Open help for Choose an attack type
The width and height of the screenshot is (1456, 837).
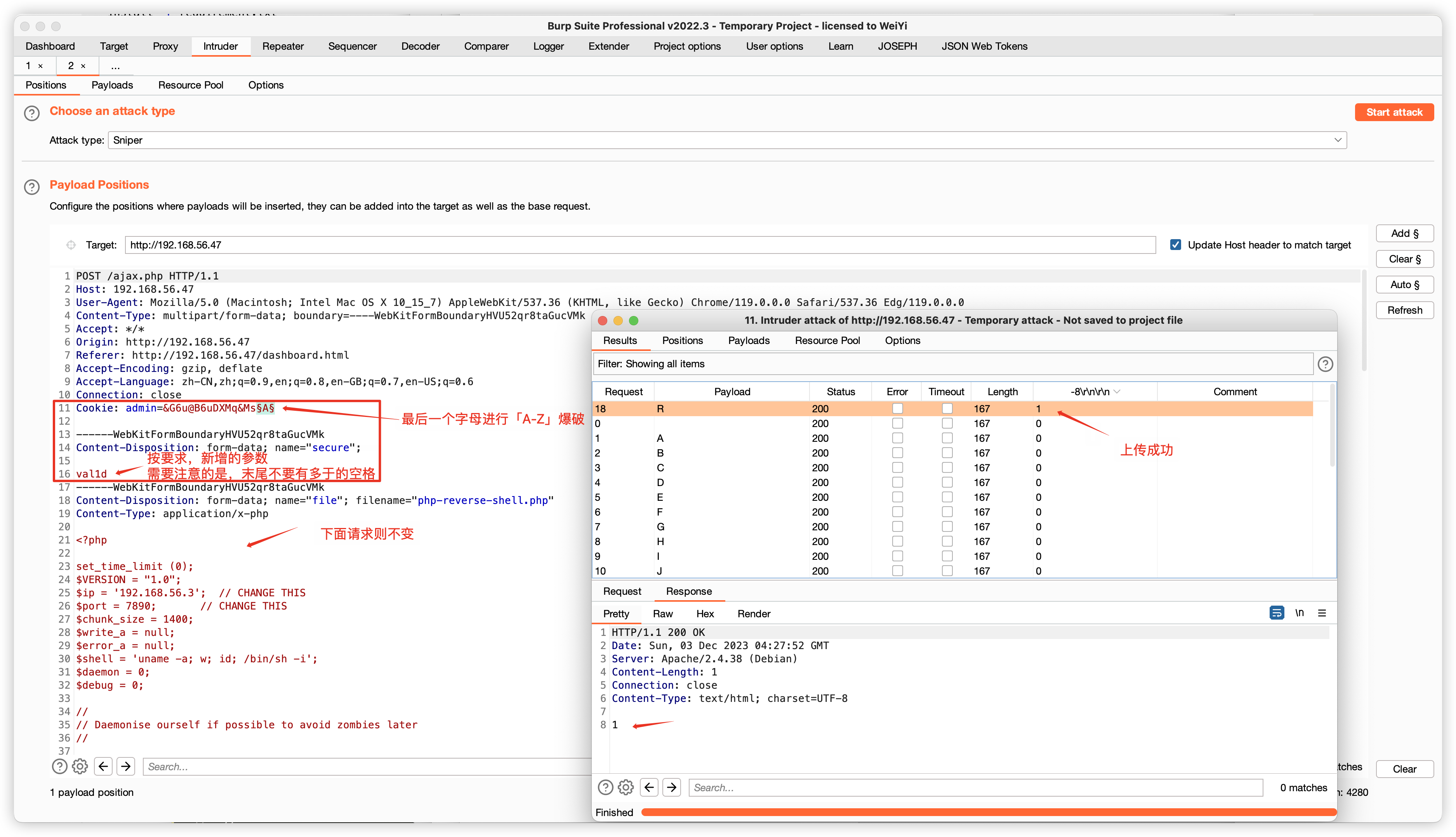(32, 113)
